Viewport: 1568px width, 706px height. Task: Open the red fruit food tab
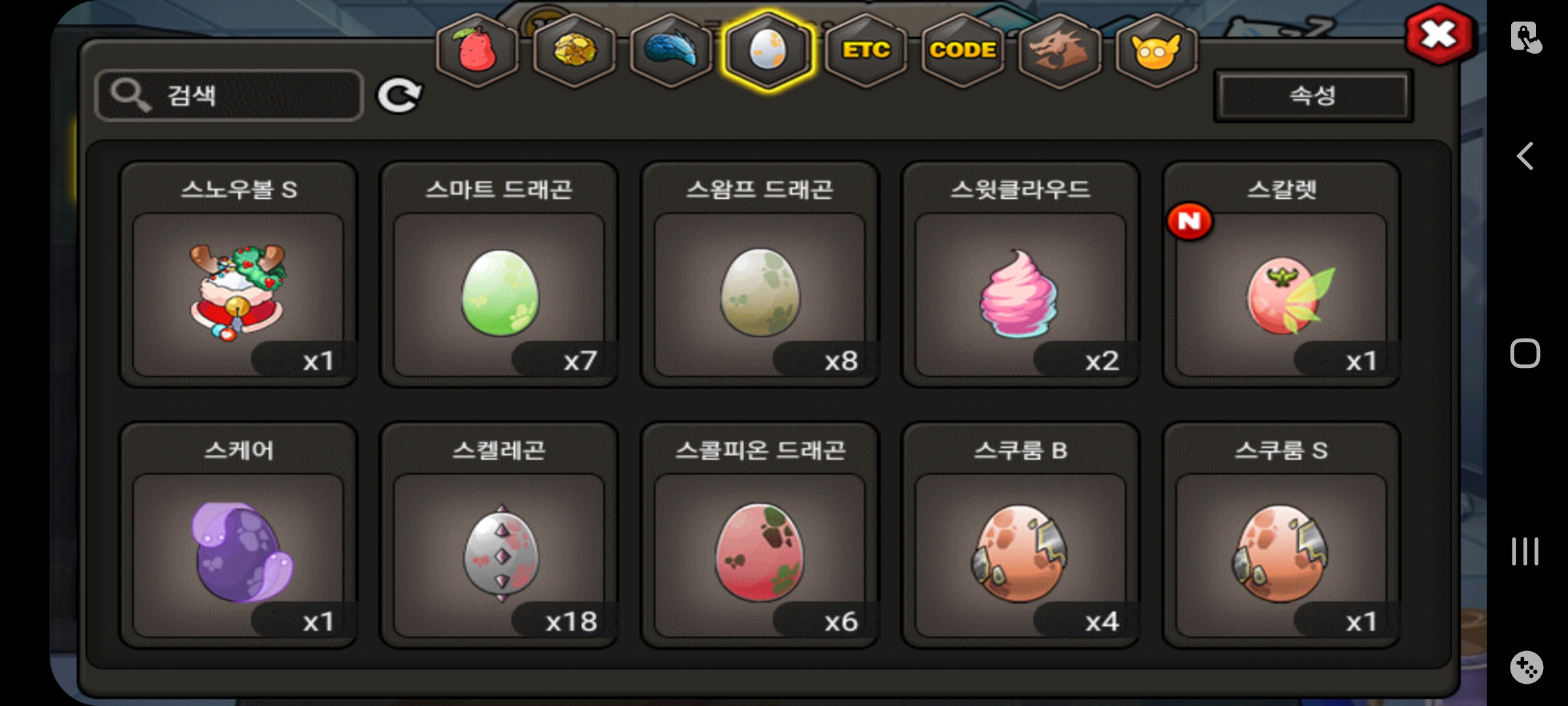pyautogui.click(x=478, y=51)
